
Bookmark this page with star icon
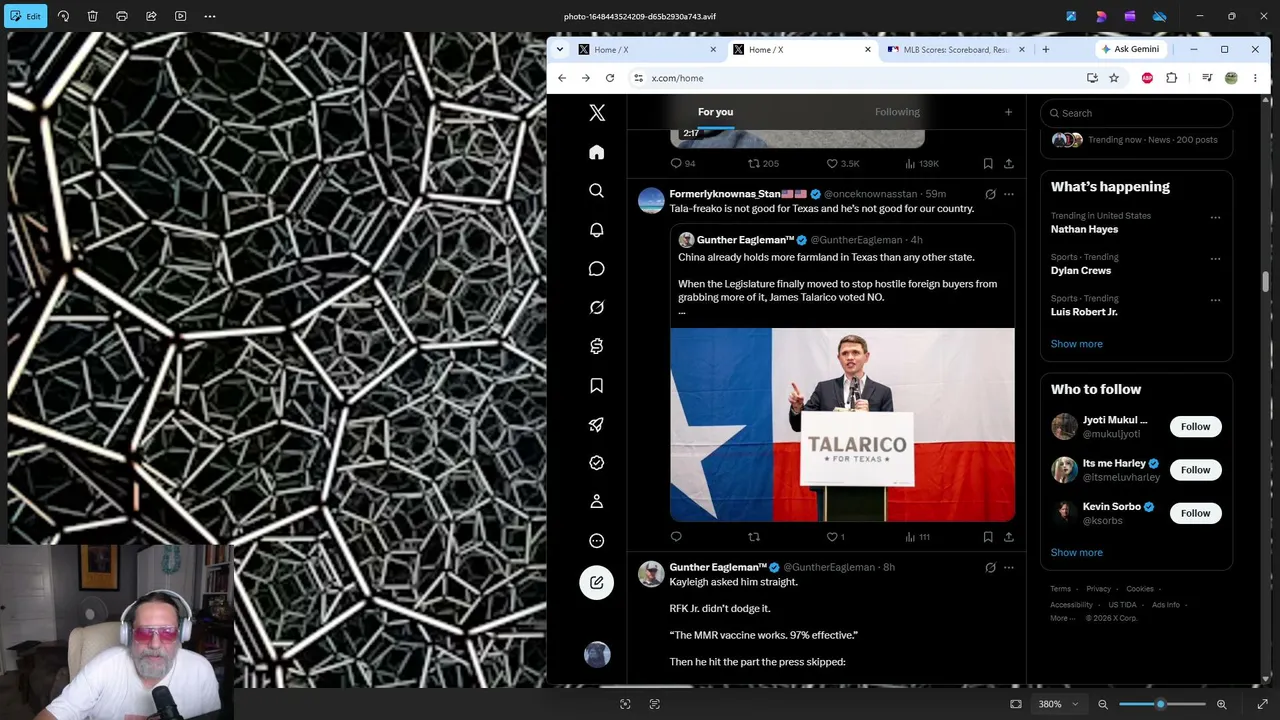(x=1114, y=78)
